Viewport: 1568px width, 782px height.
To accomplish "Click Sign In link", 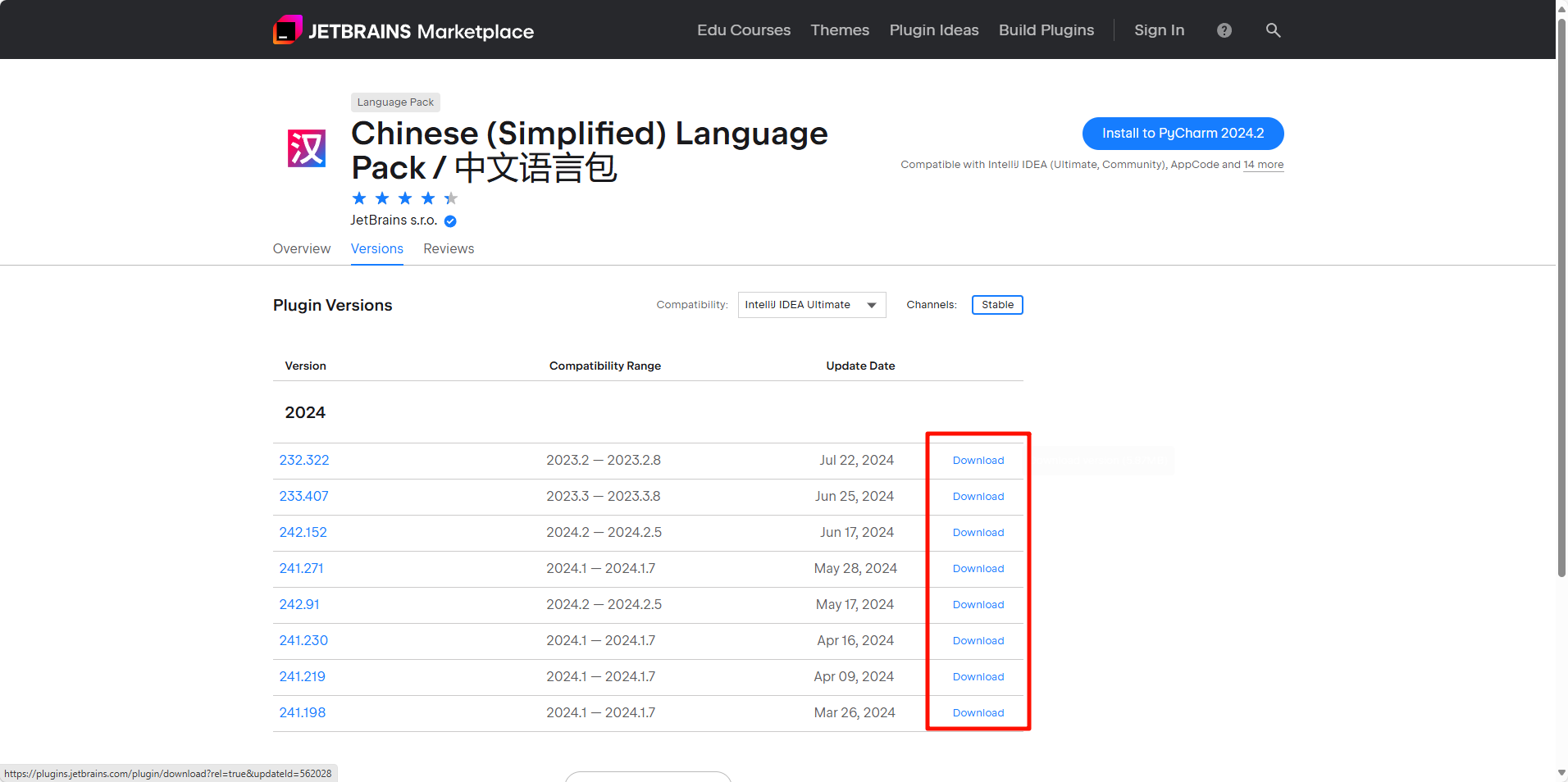I will pos(1159,30).
